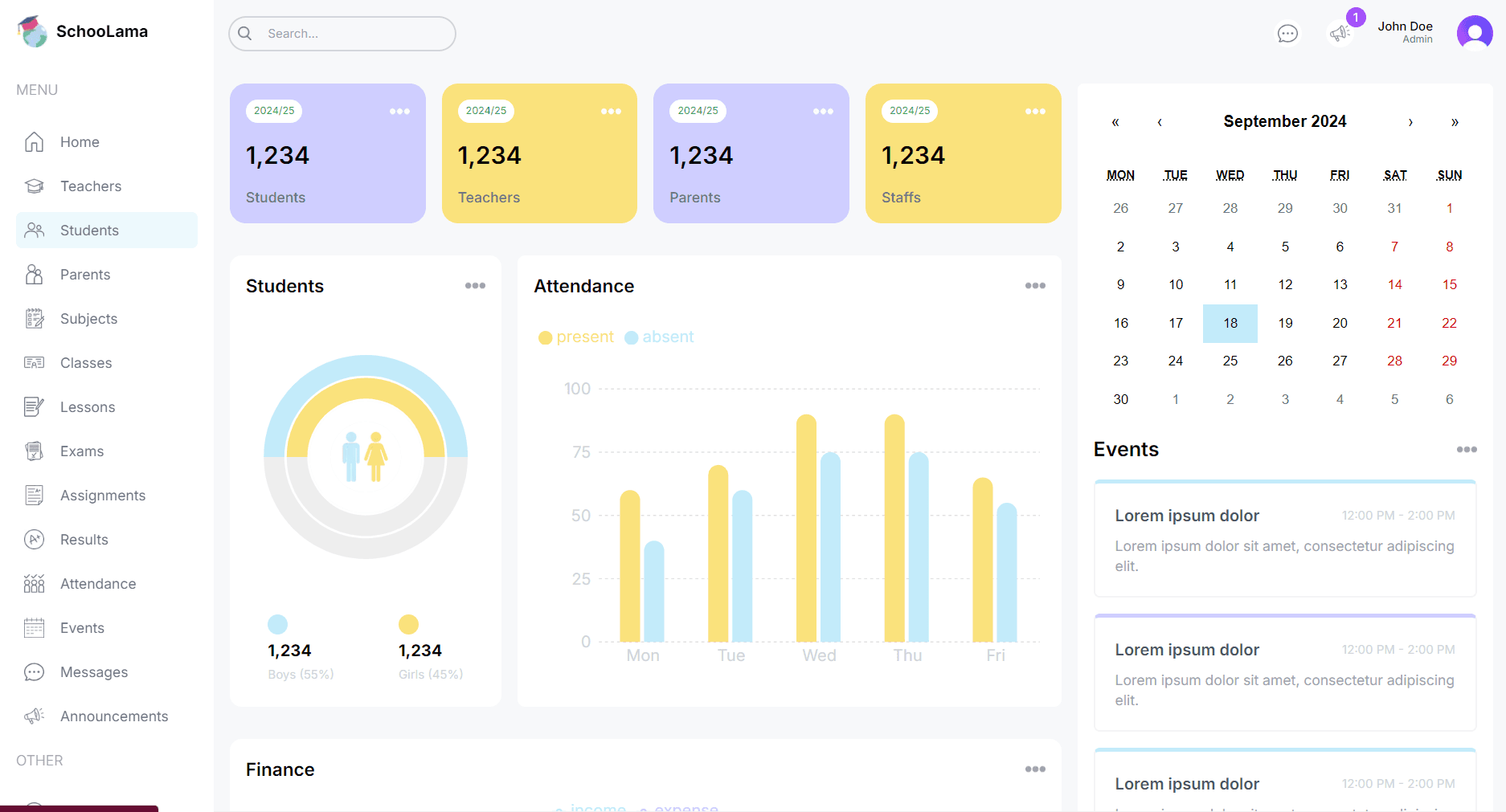Go to next month in calendar

coord(1410,122)
